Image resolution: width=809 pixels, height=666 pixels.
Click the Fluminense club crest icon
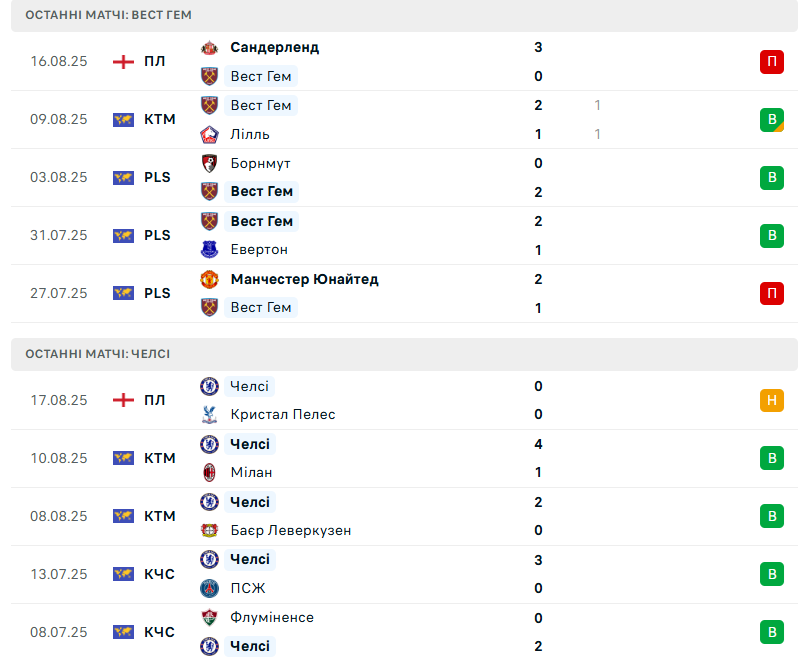click(209, 617)
